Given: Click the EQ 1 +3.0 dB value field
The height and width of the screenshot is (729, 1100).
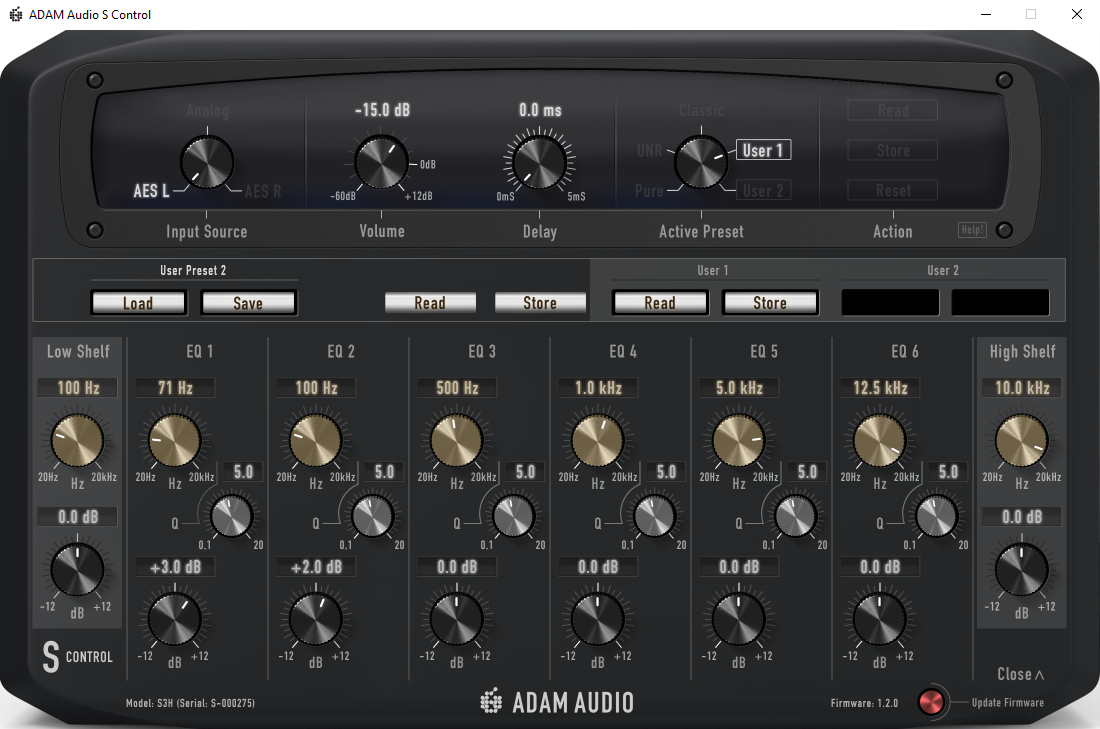Looking at the screenshot, I should [x=175, y=566].
